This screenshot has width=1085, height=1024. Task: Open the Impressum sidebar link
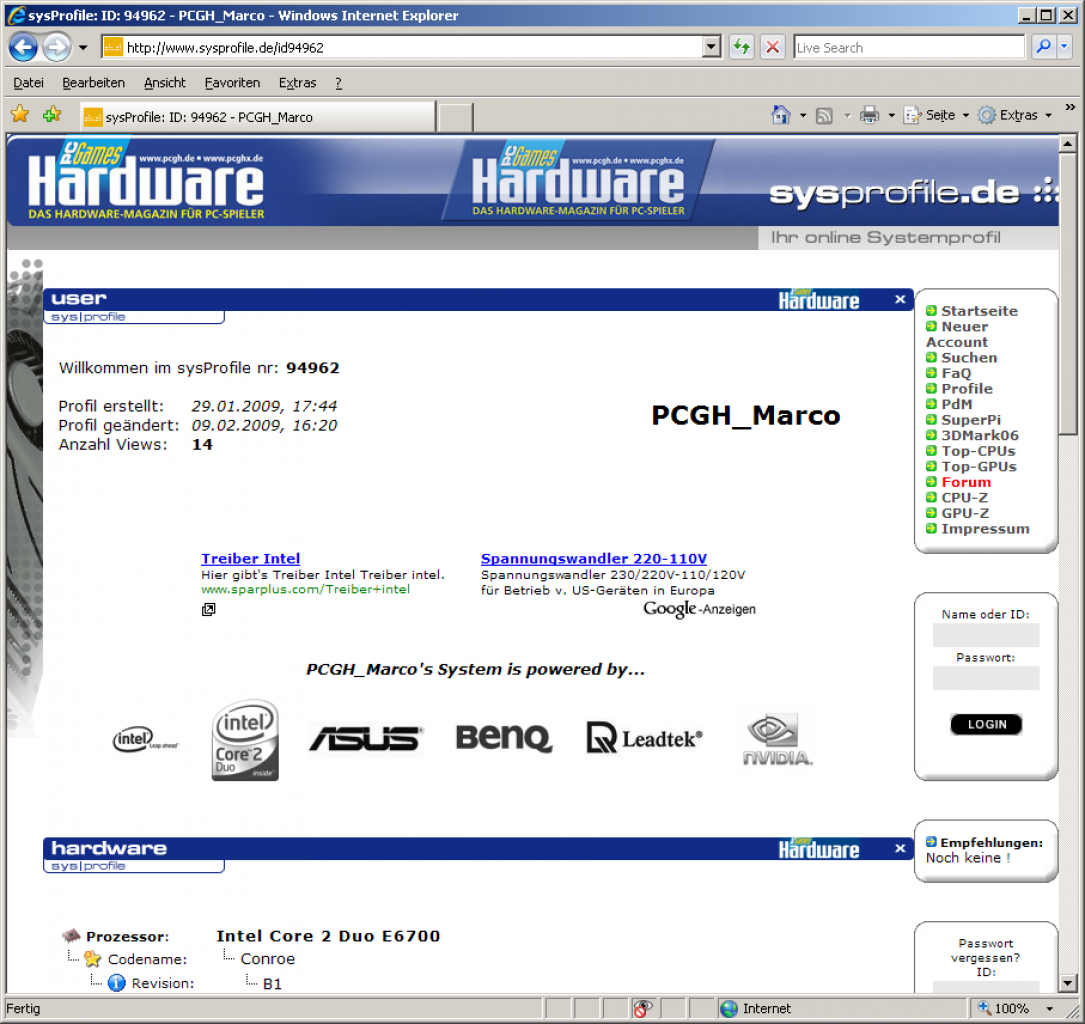985,529
